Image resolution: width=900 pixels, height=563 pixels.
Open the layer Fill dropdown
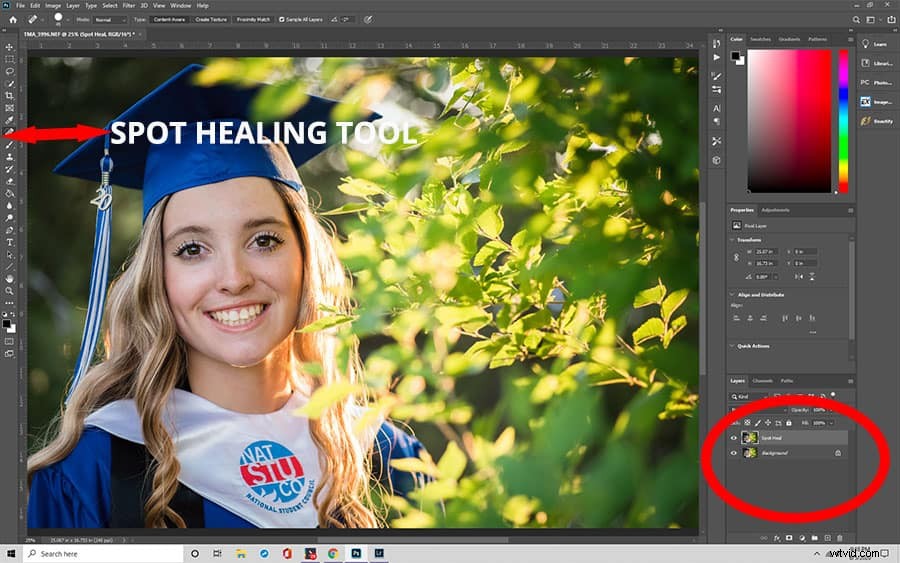[831, 423]
